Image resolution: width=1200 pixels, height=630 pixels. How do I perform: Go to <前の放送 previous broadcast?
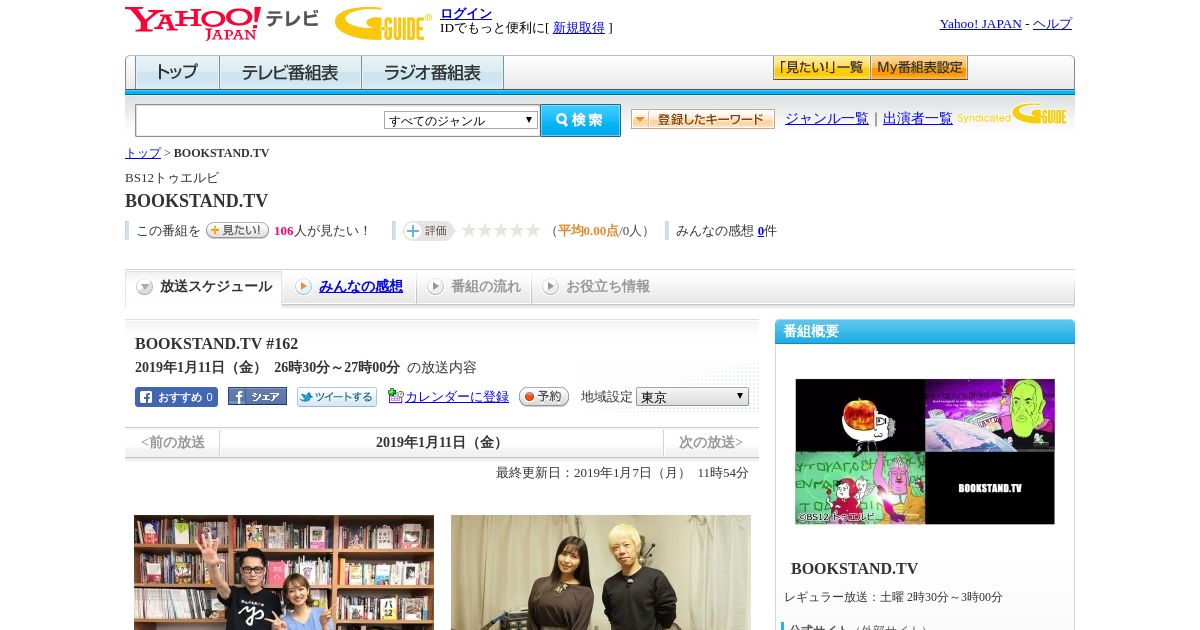(172, 442)
